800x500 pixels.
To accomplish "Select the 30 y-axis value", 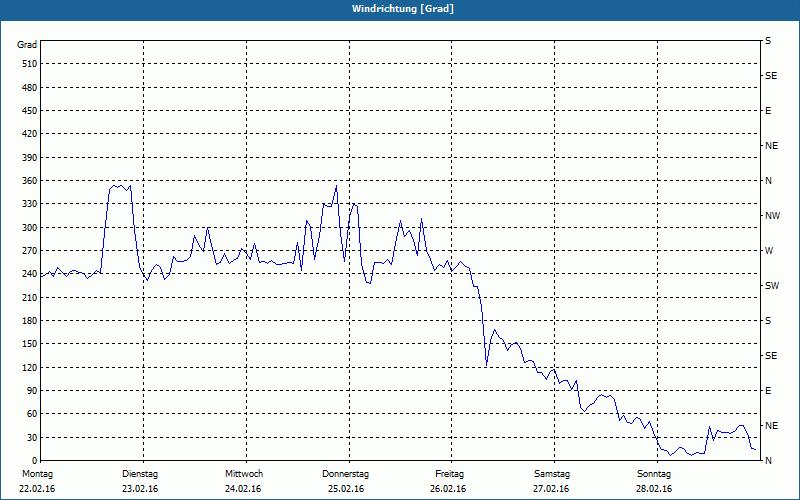I will point(32,437).
